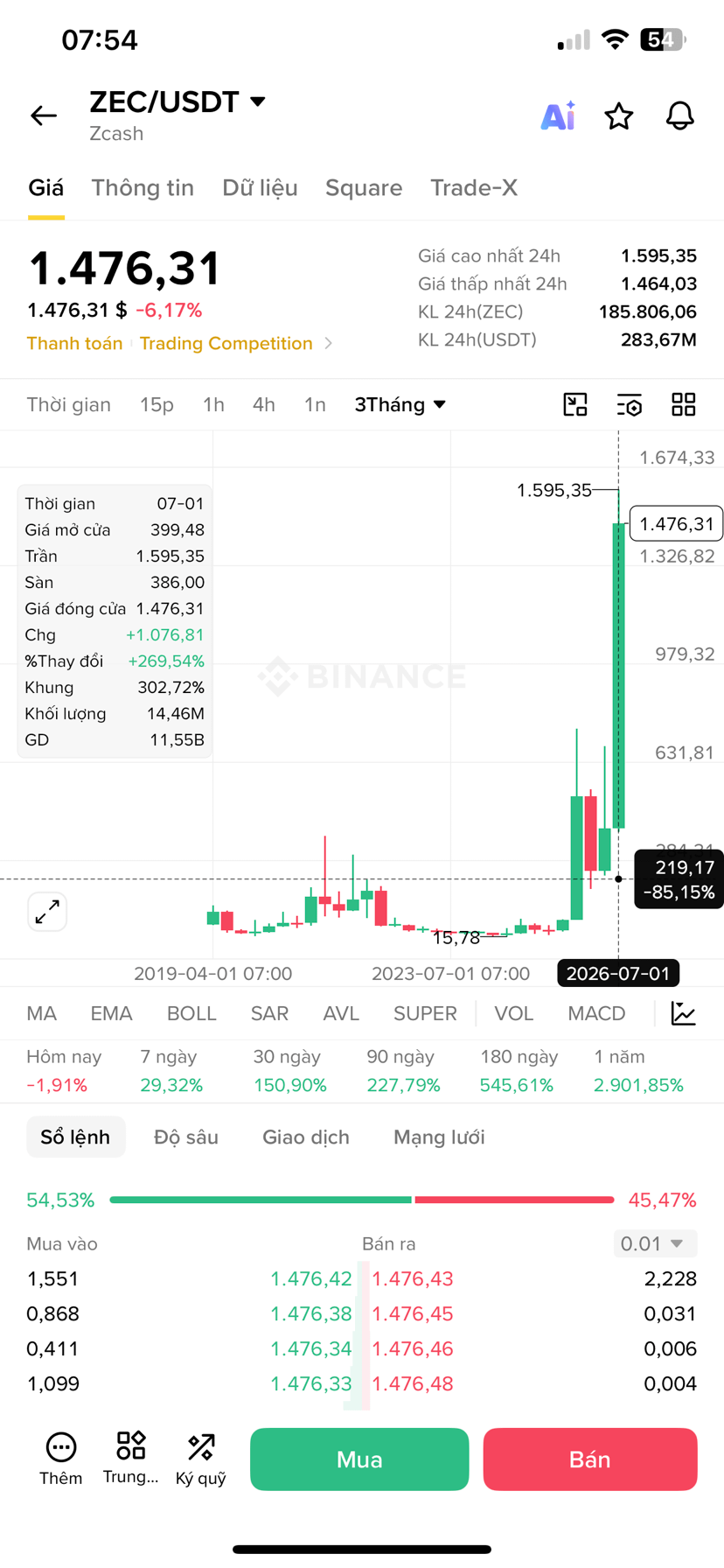Screen dimensions: 724x1568
Task: Open chart settings icon
Action: pyautogui.click(x=630, y=404)
